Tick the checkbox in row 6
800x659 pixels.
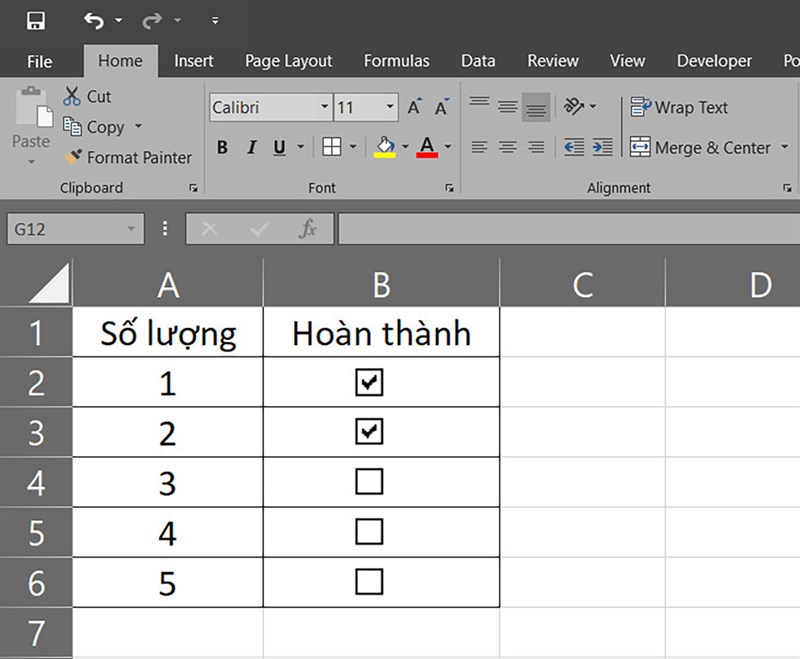[x=369, y=582]
